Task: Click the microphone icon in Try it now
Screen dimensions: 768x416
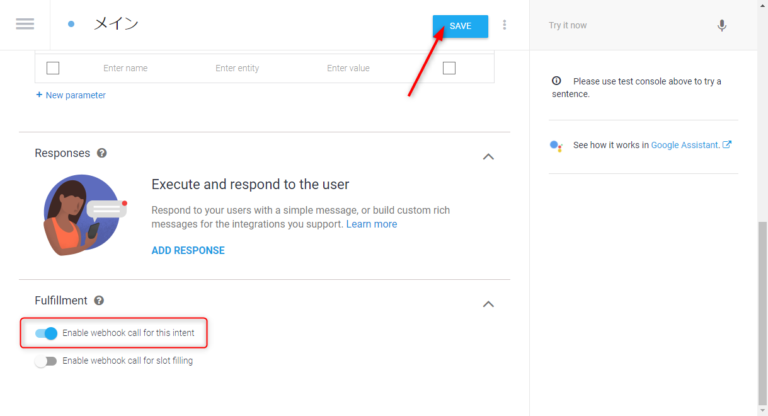Action: click(722, 25)
